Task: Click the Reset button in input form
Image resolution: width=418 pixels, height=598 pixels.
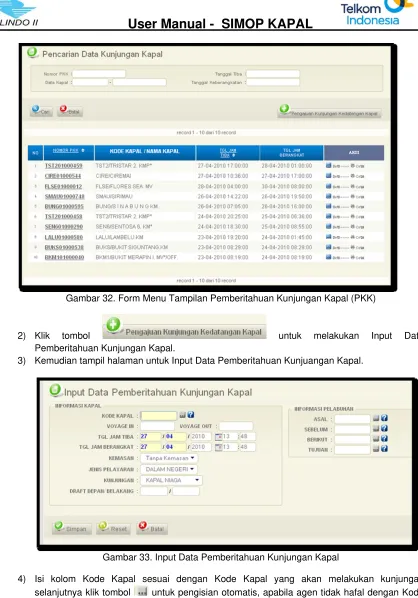Action: point(113,528)
